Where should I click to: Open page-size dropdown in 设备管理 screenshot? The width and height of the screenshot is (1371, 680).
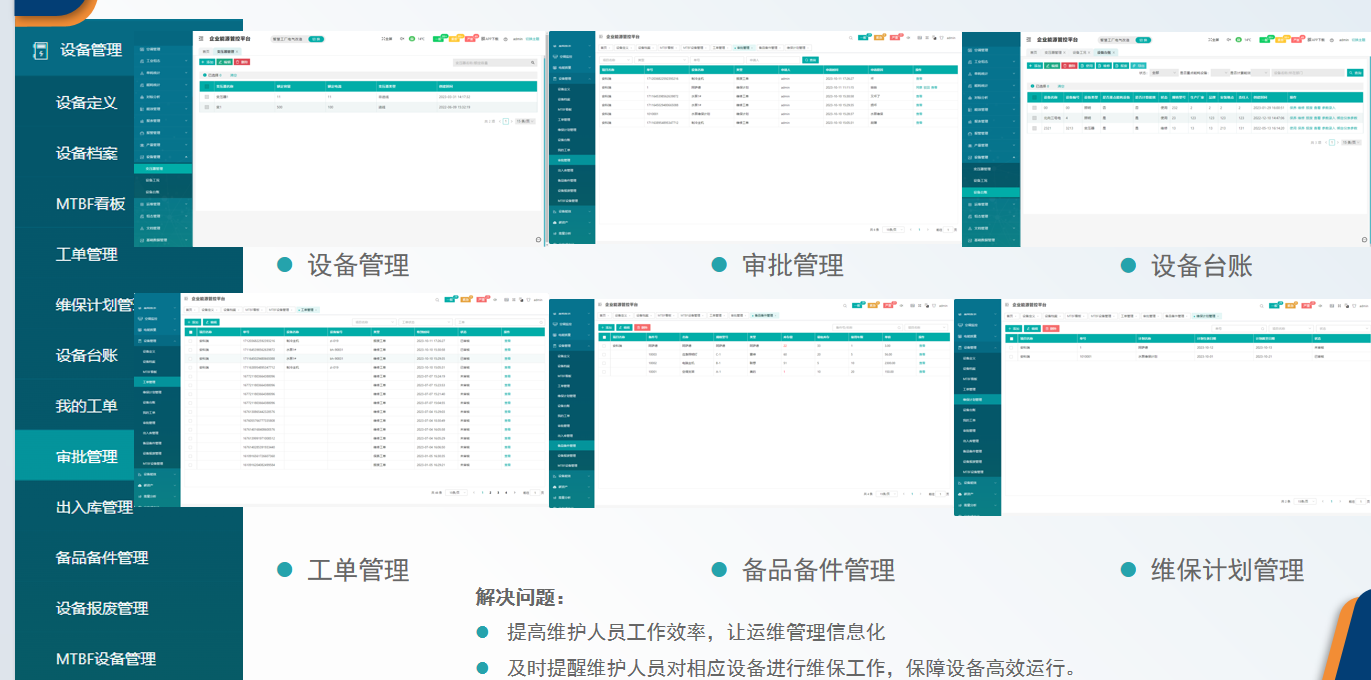pyautogui.click(x=523, y=121)
